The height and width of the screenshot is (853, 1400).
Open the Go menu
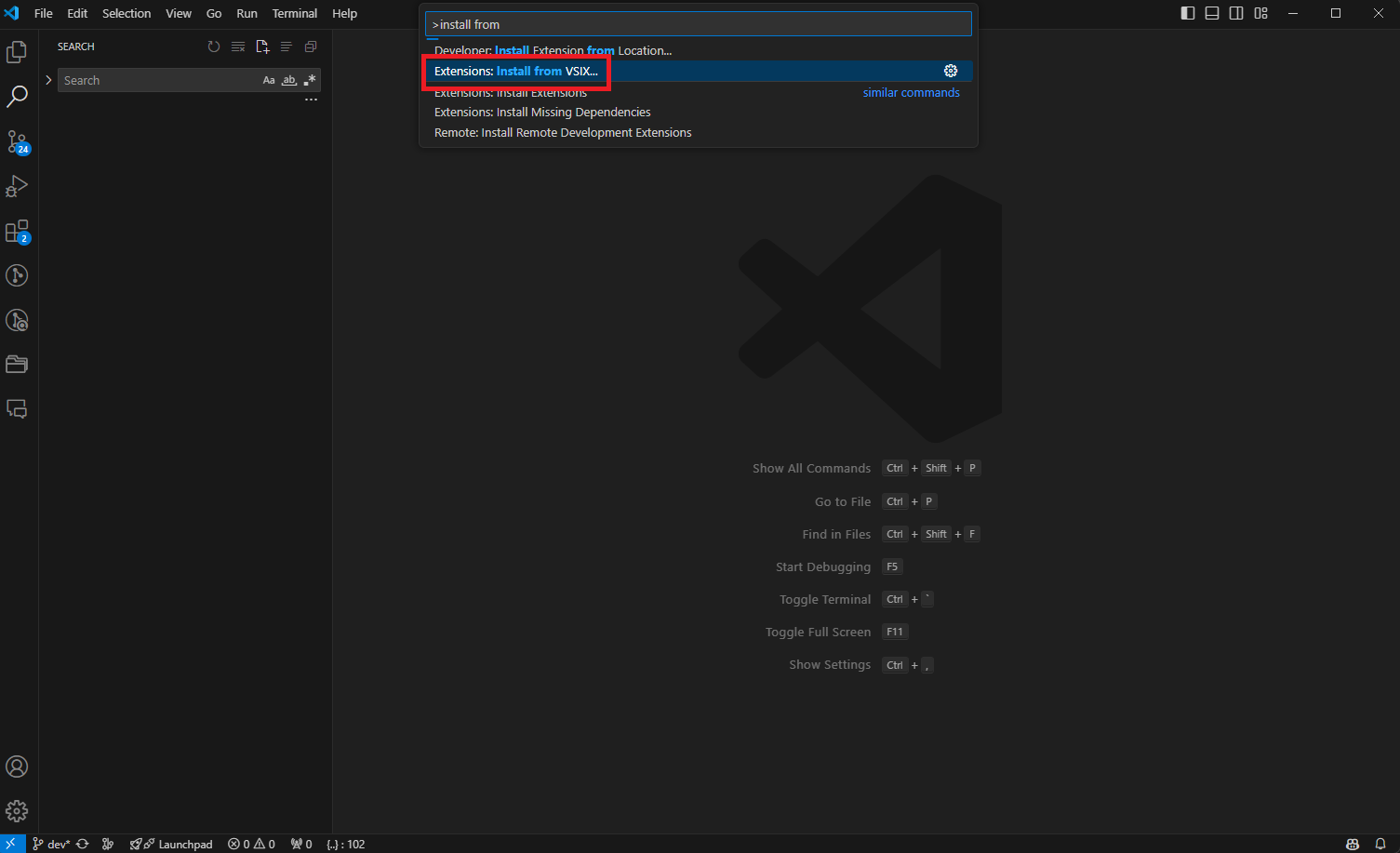tap(214, 13)
